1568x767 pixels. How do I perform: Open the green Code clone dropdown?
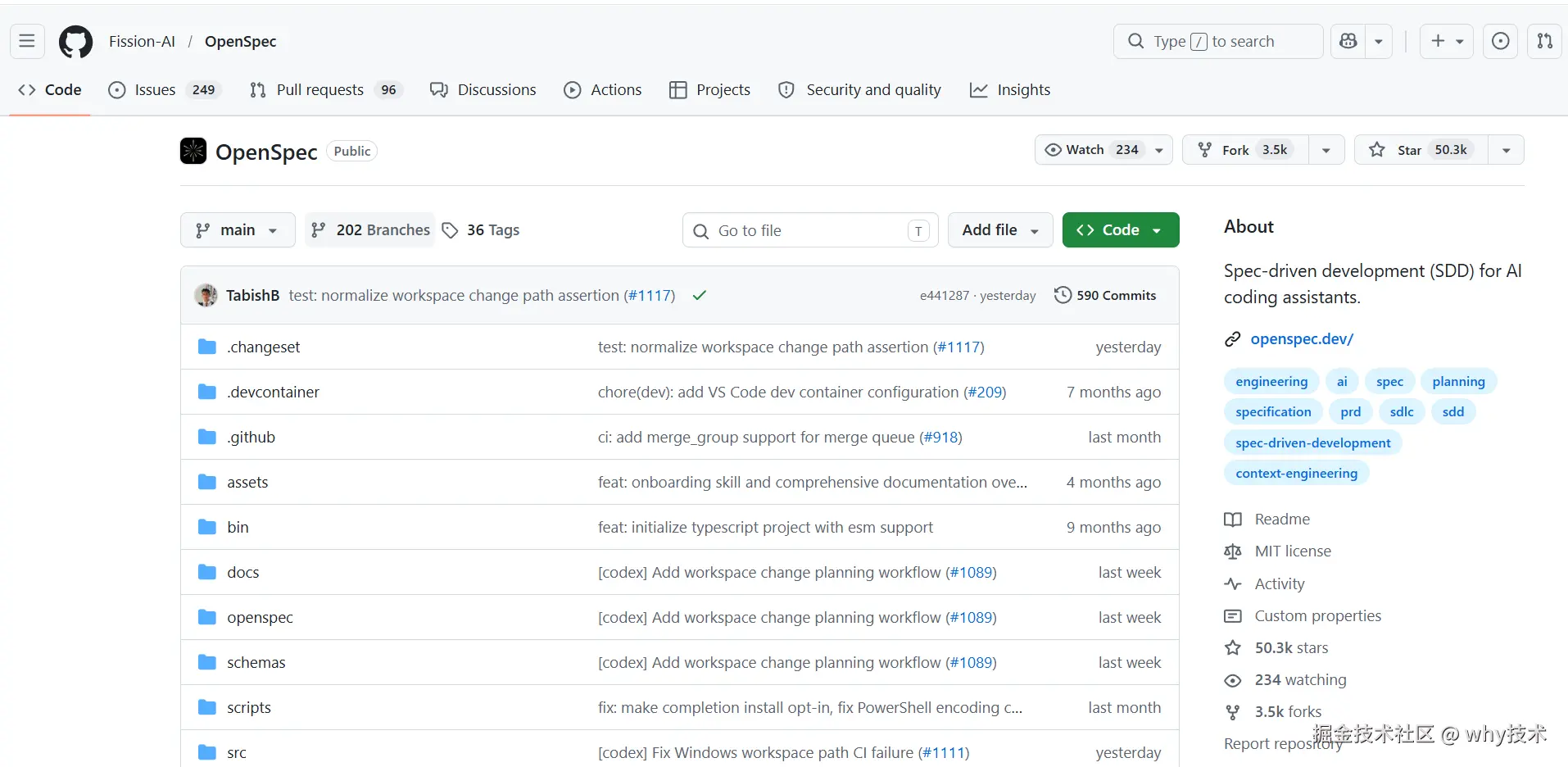[1121, 230]
